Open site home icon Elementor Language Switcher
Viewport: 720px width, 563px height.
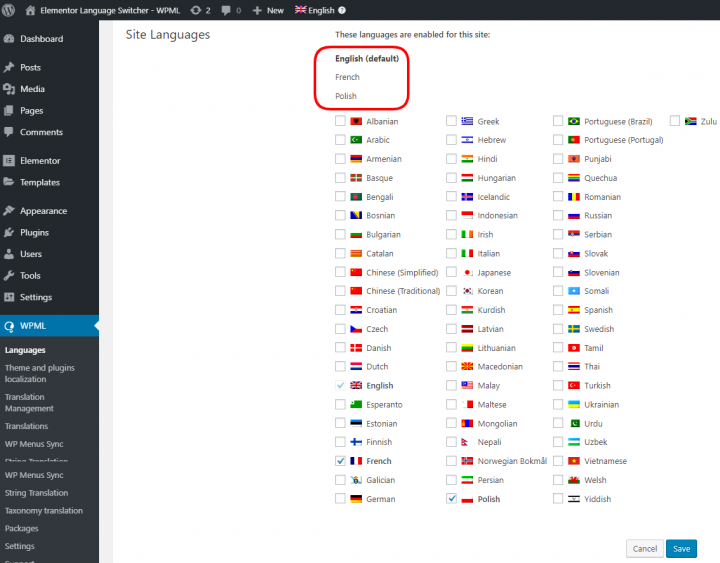[x=30, y=10]
